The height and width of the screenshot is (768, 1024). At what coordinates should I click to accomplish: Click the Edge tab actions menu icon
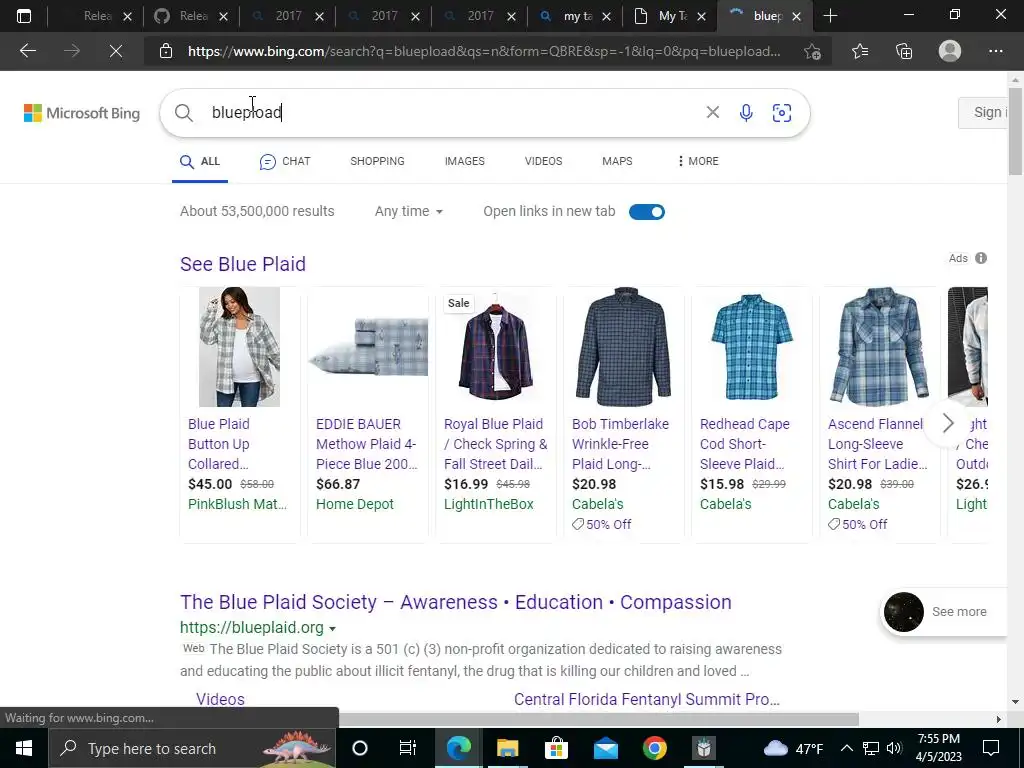(24, 16)
